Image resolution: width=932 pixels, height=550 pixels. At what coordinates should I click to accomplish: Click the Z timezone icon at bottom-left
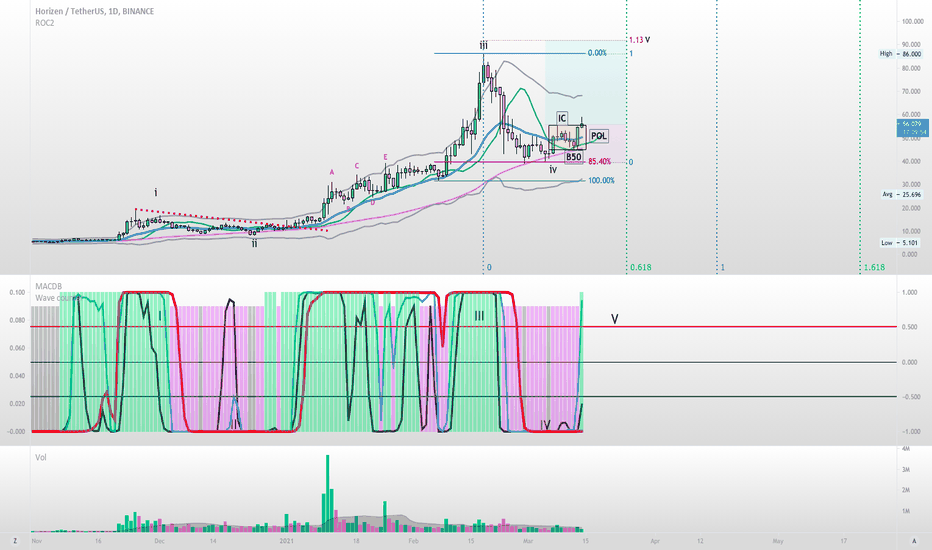[x=15, y=540]
